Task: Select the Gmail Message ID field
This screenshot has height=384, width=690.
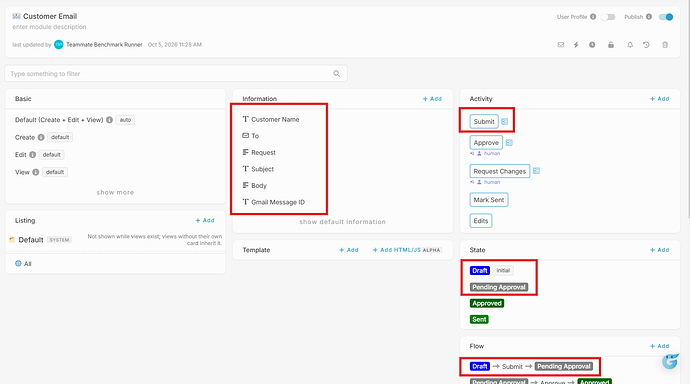Action: 278,202
